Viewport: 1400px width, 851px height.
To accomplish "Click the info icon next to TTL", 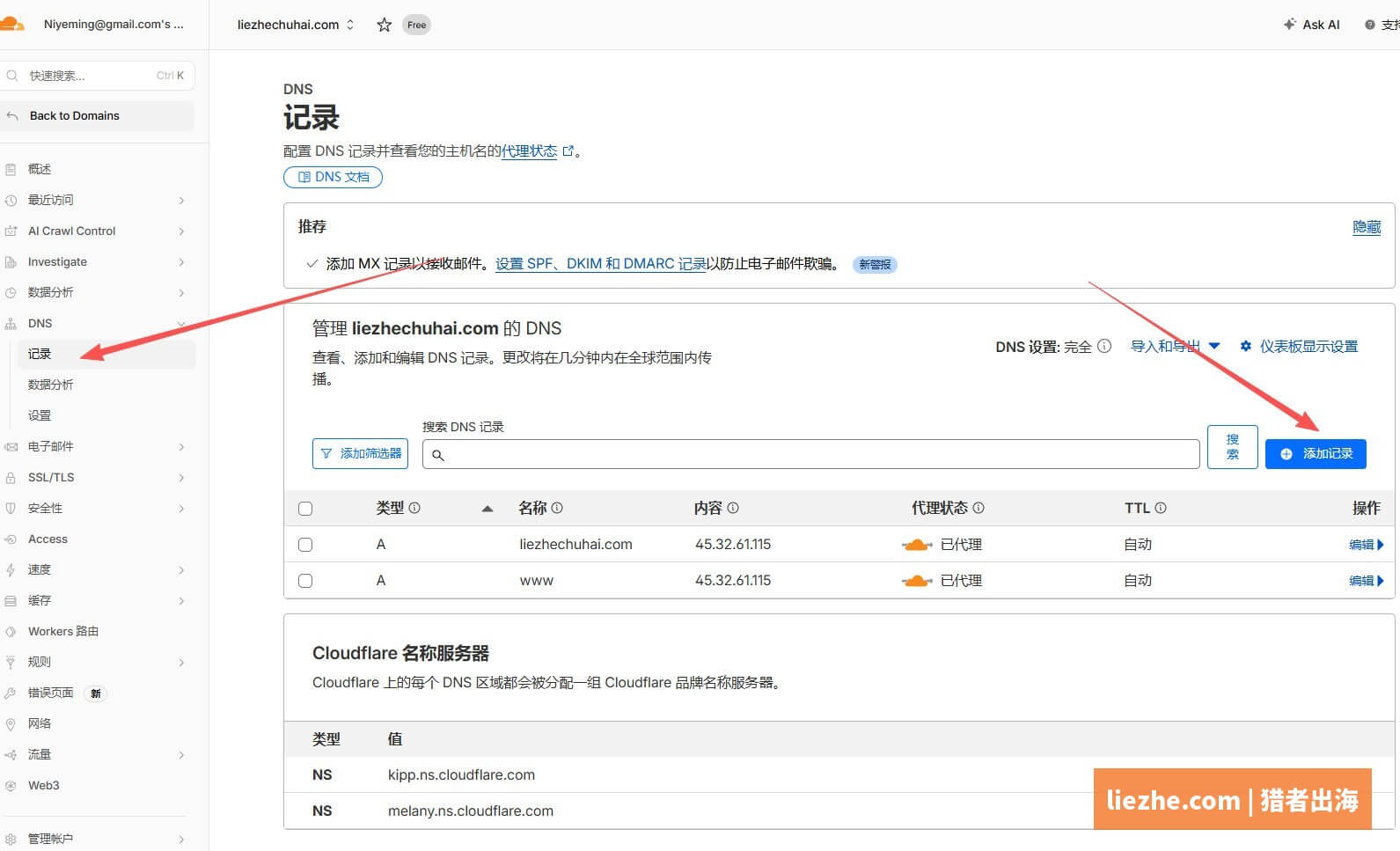I will (x=1161, y=508).
